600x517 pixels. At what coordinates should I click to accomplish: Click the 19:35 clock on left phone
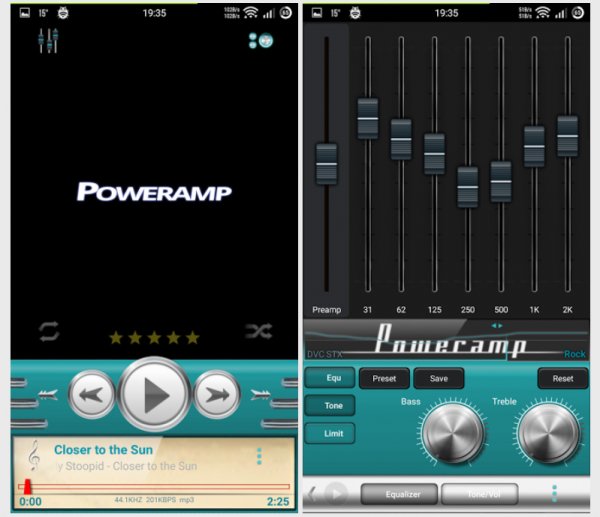pyautogui.click(x=154, y=13)
